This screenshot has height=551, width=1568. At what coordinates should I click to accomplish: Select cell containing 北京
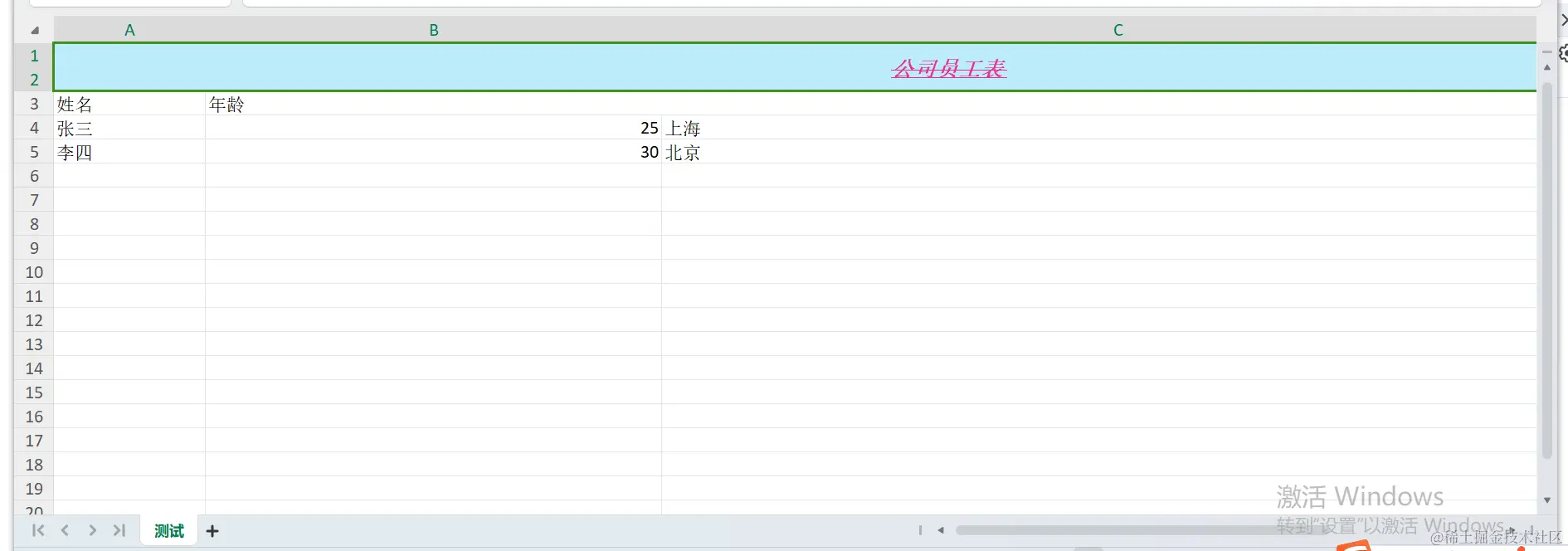click(x=1099, y=152)
